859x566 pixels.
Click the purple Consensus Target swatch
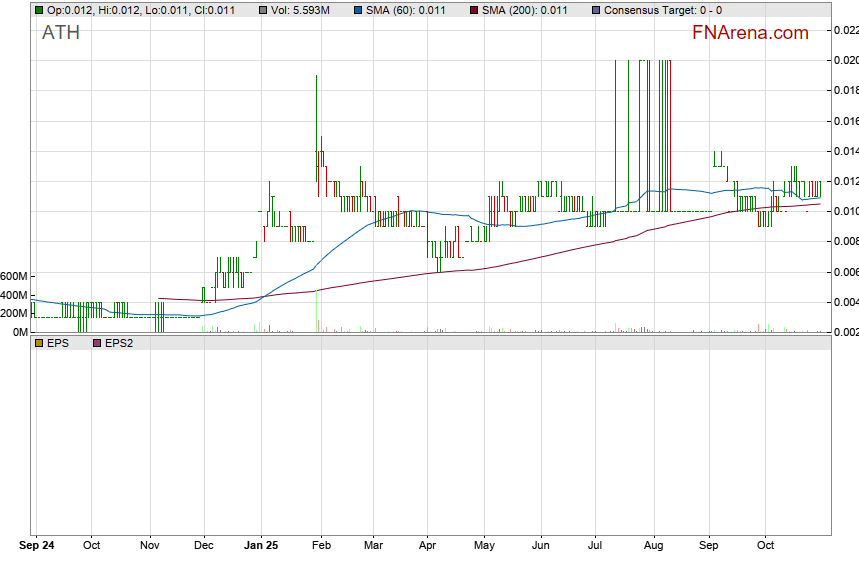pyautogui.click(x=597, y=10)
